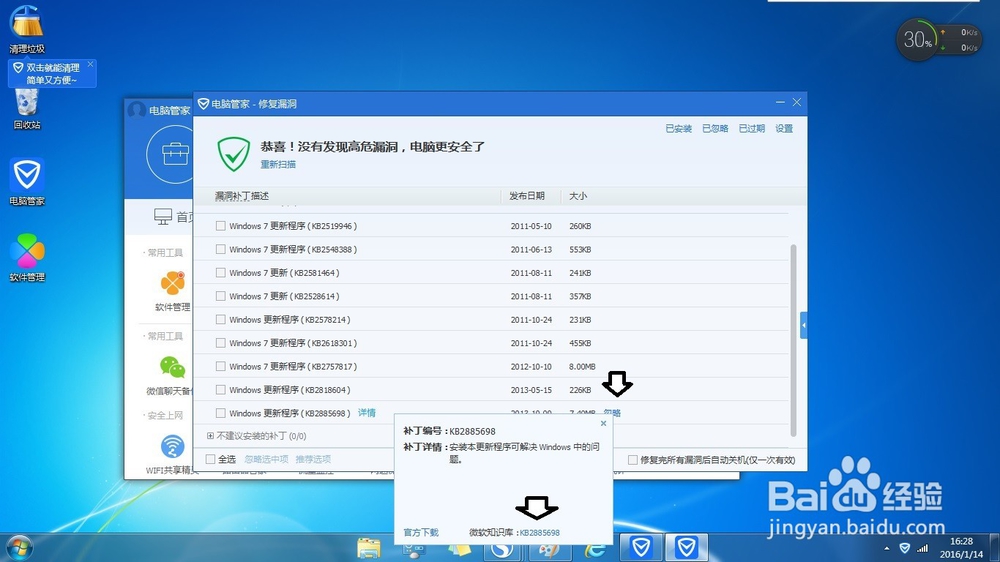Image resolution: width=1000 pixels, height=562 pixels.
Task: Click the WeChat 微信聊天 backup icon
Action: [x=172, y=367]
